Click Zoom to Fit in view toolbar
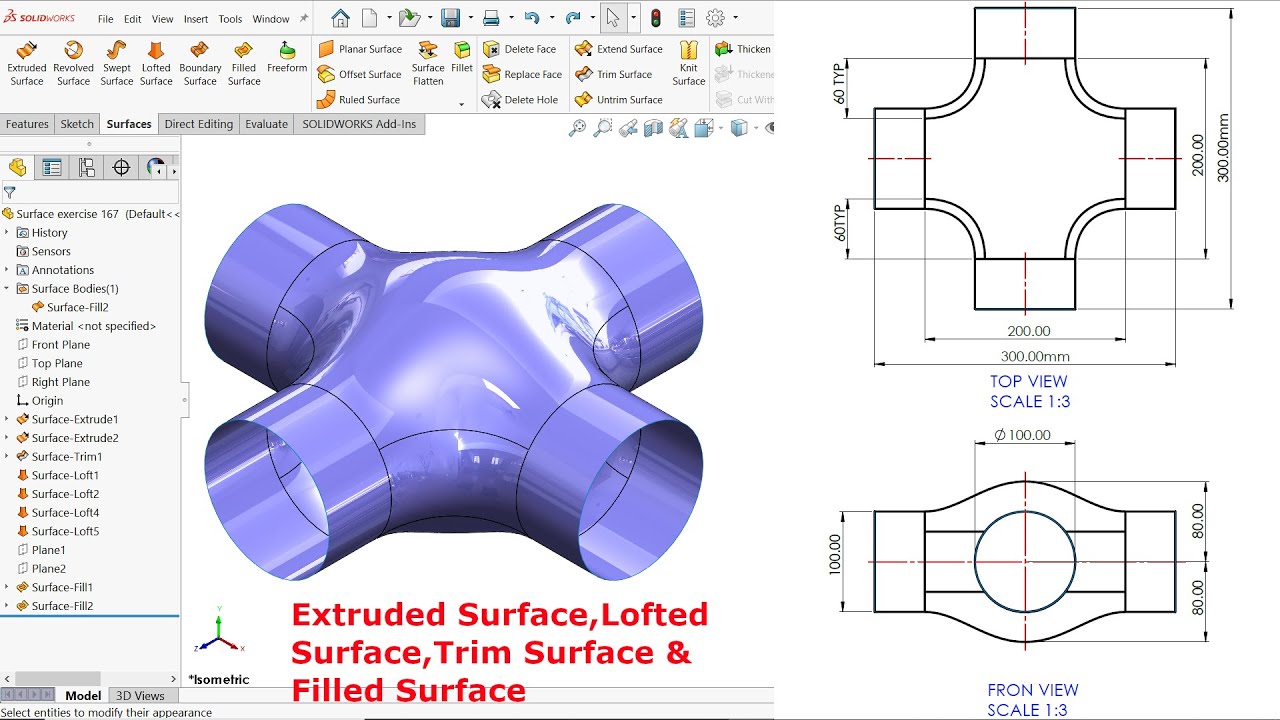The width and height of the screenshot is (1280, 720). (x=577, y=128)
